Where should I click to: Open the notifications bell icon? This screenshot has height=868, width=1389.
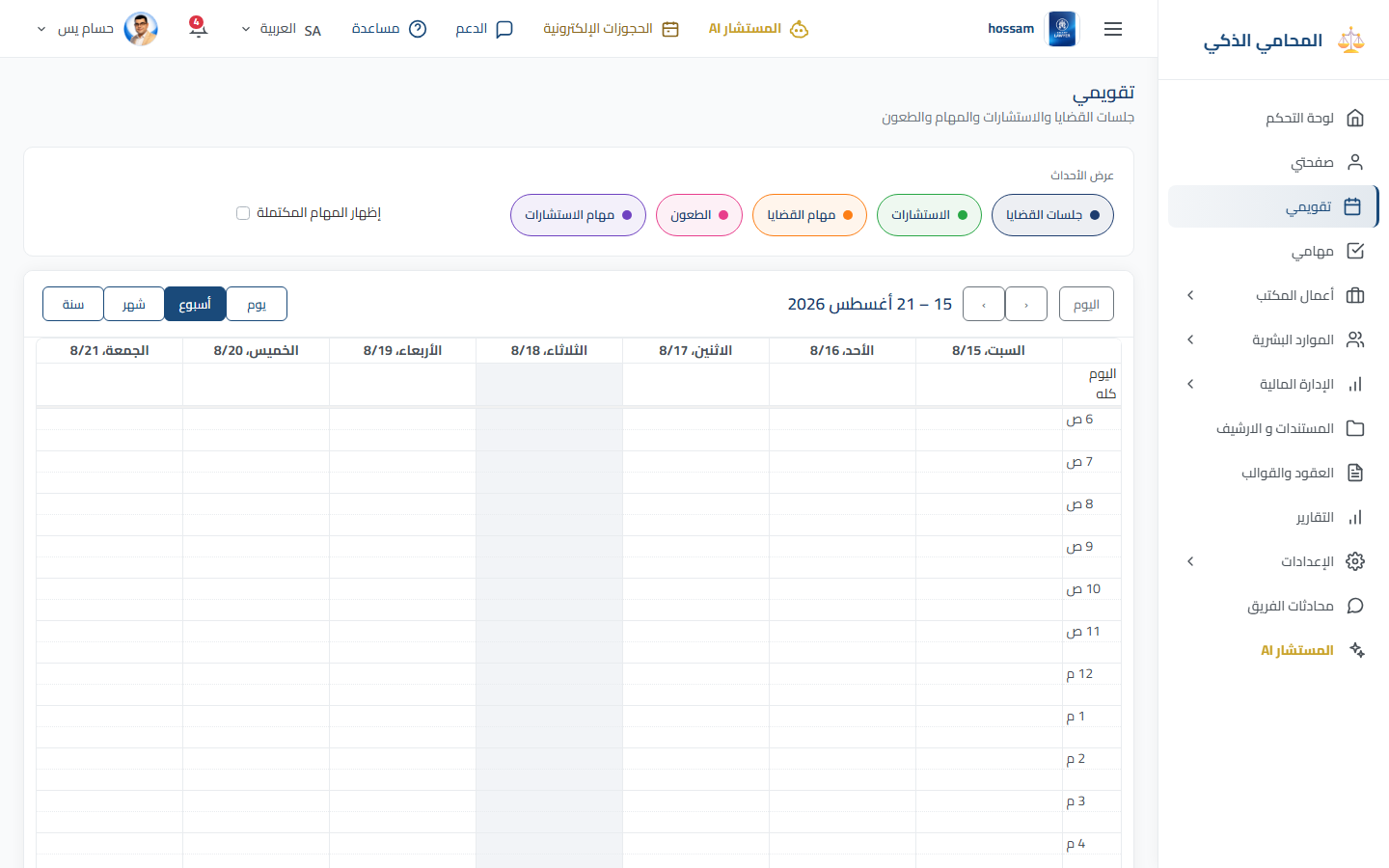click(198, 27)
